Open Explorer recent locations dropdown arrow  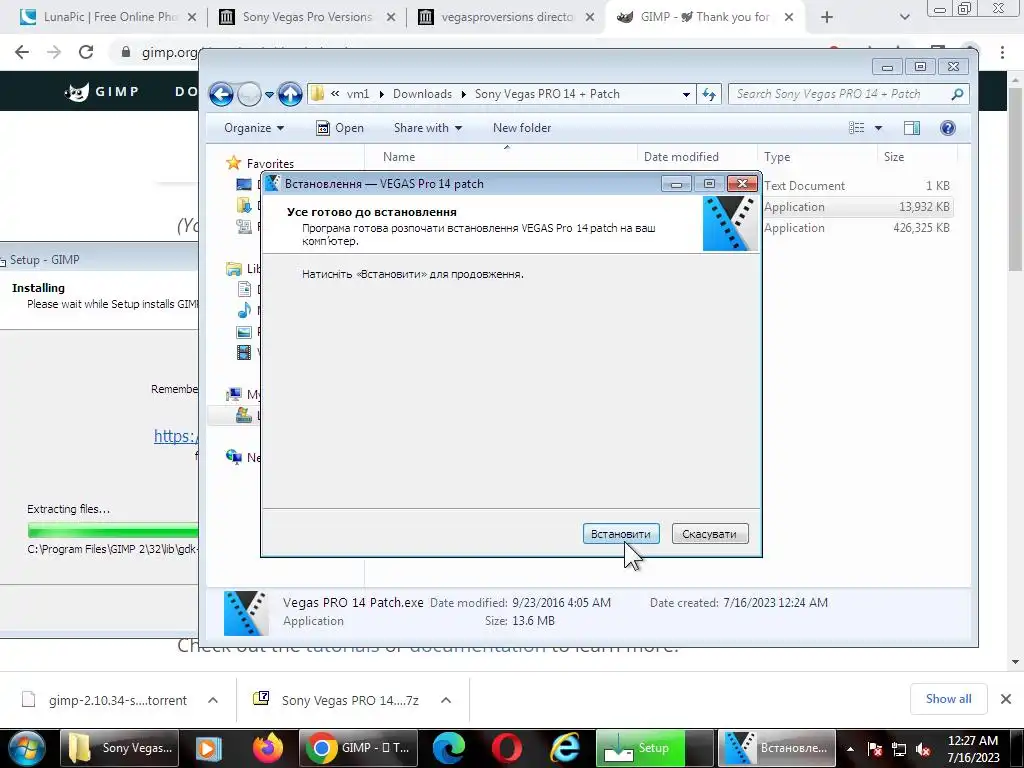[269, 95]
